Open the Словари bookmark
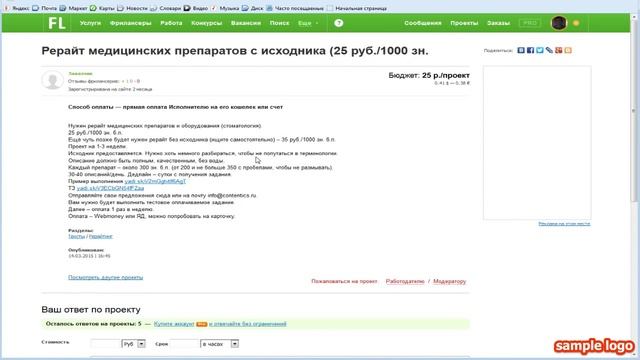 [x=165, y=8]
